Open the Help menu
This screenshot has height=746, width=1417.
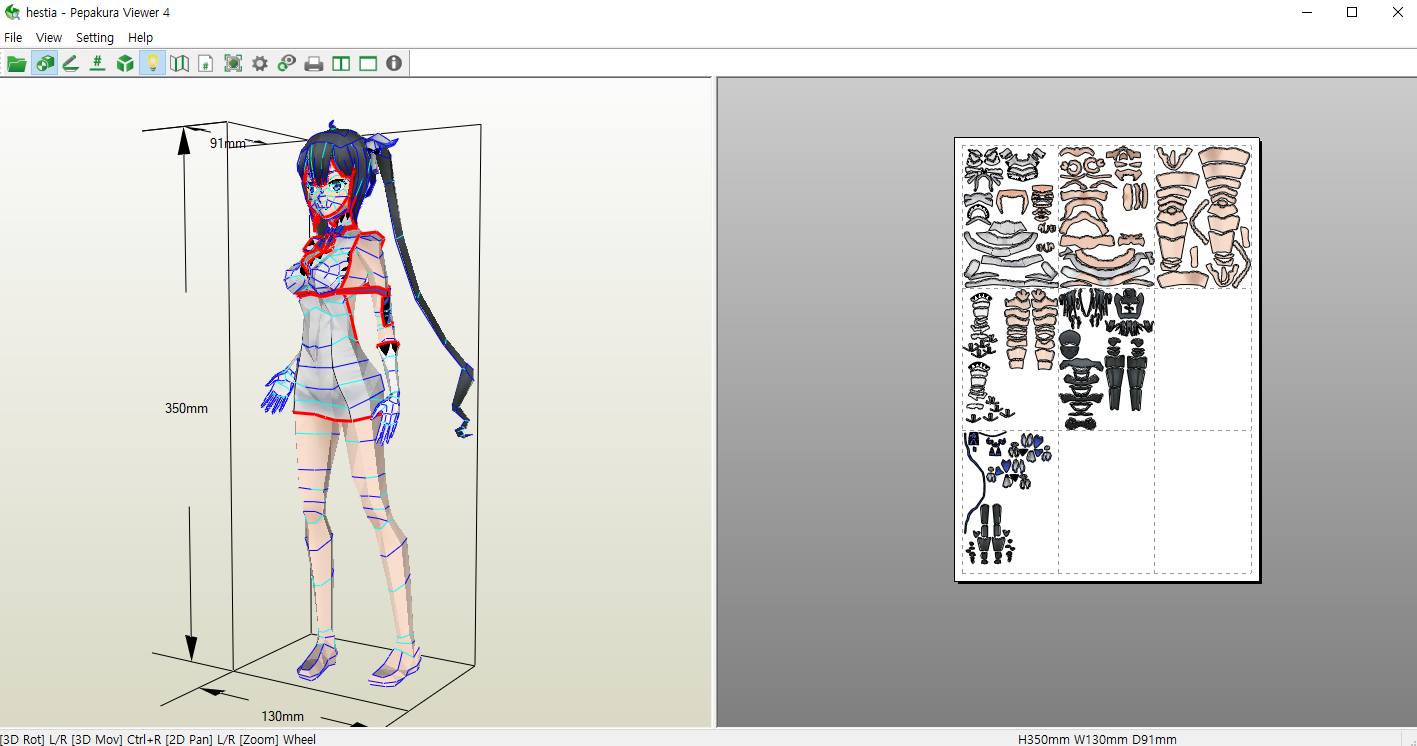[x=141, y=38]
